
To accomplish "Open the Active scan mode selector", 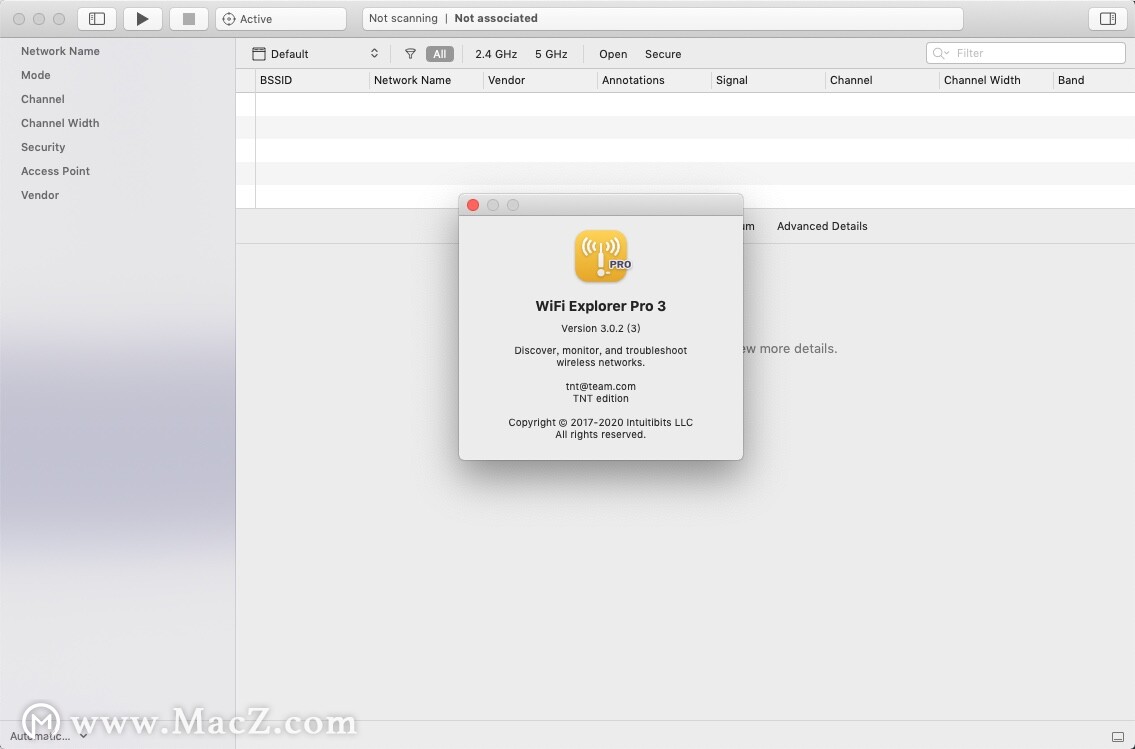I will (281, 19).
